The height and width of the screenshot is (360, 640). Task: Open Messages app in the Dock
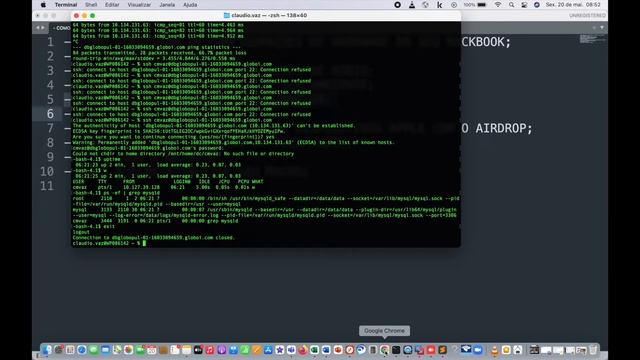(93, 350)
